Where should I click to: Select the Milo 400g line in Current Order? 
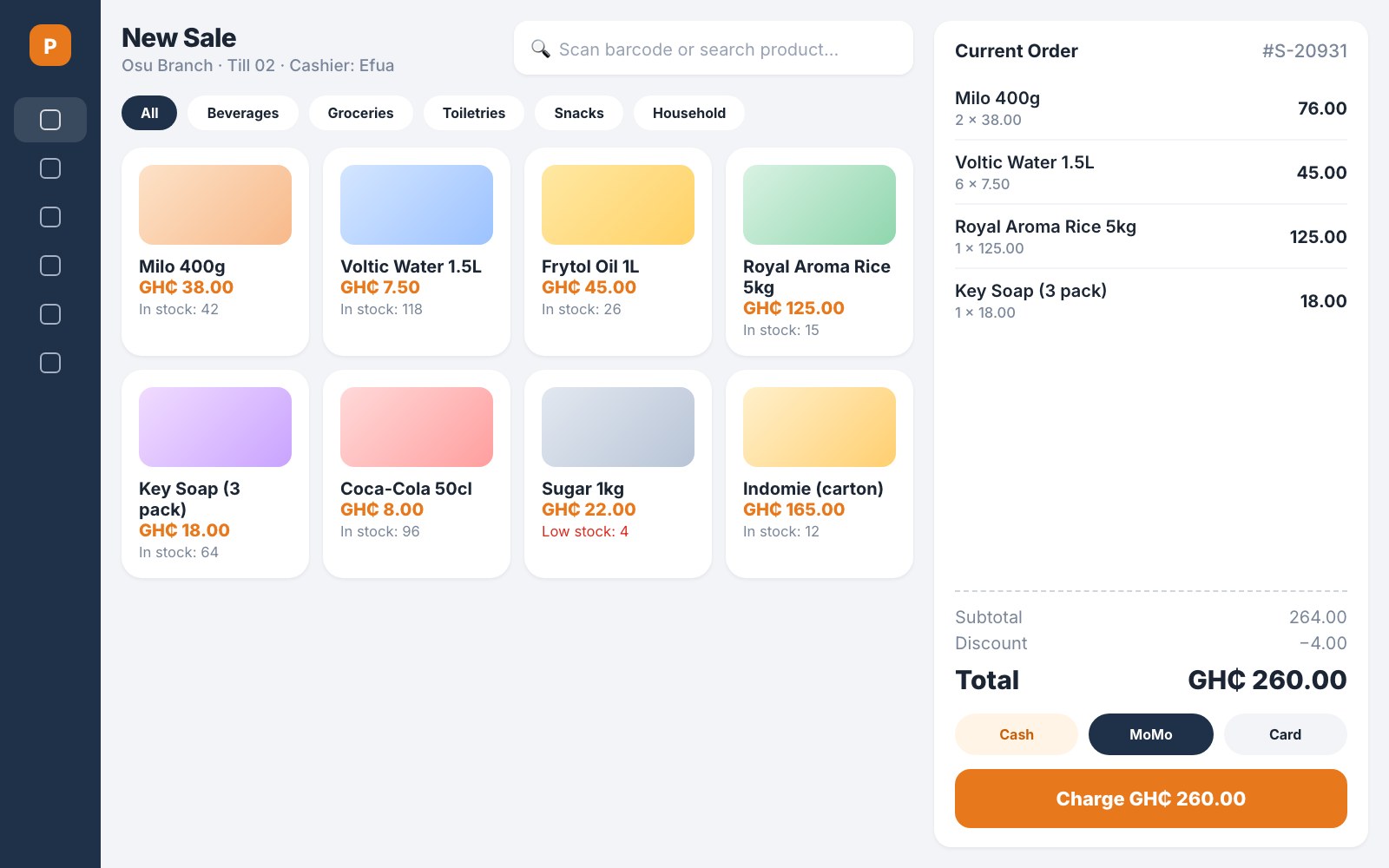tap(1151, 108)
